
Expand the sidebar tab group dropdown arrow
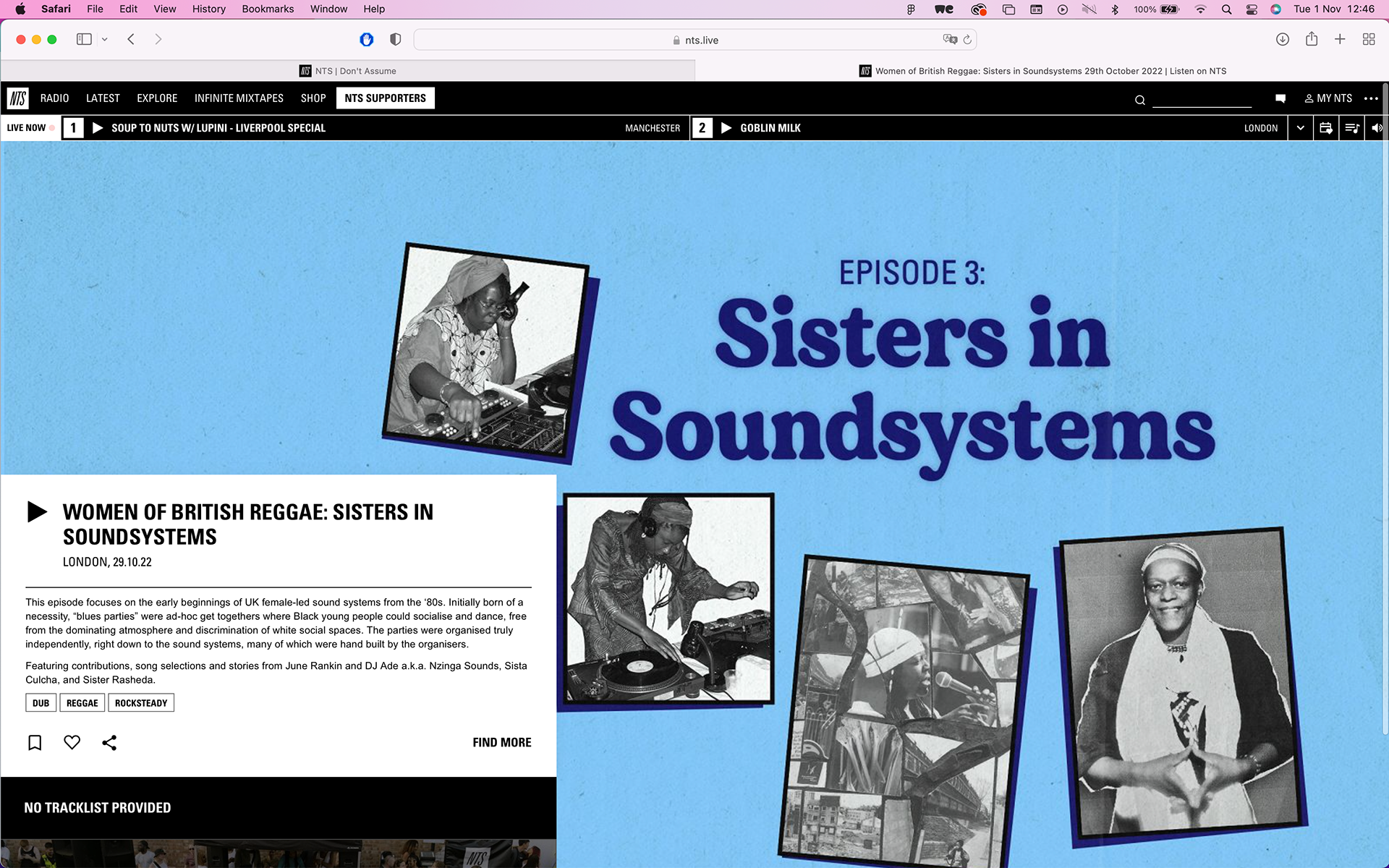click(105, 40)
